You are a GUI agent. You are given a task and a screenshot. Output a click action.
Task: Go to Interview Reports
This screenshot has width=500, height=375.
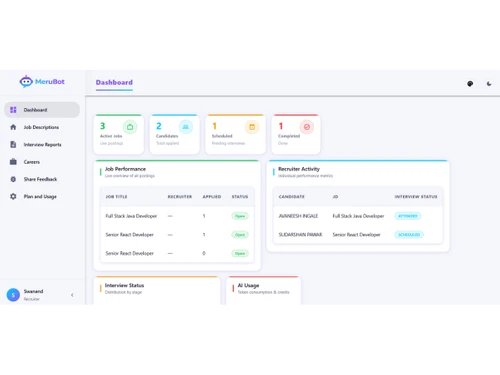pos(42,144)
